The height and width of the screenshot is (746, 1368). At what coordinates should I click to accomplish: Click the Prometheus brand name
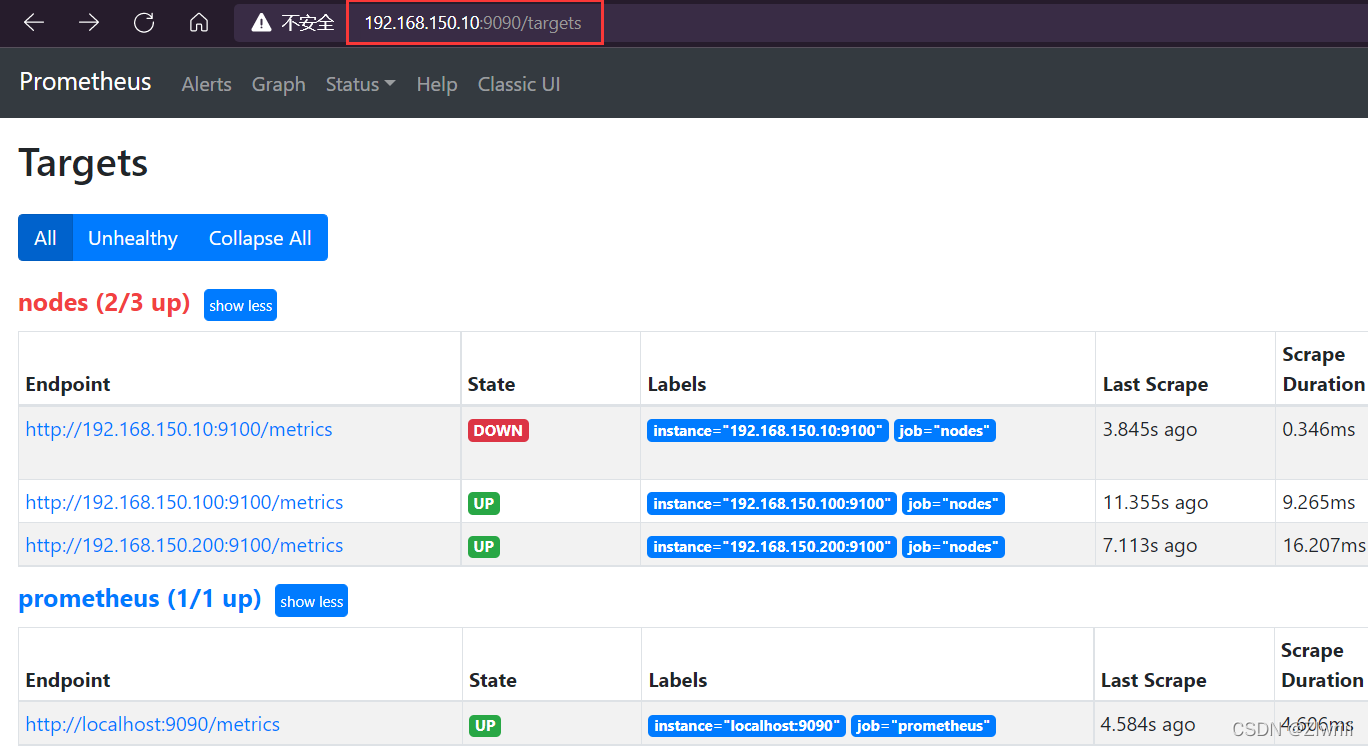click(x=85, y=82)
